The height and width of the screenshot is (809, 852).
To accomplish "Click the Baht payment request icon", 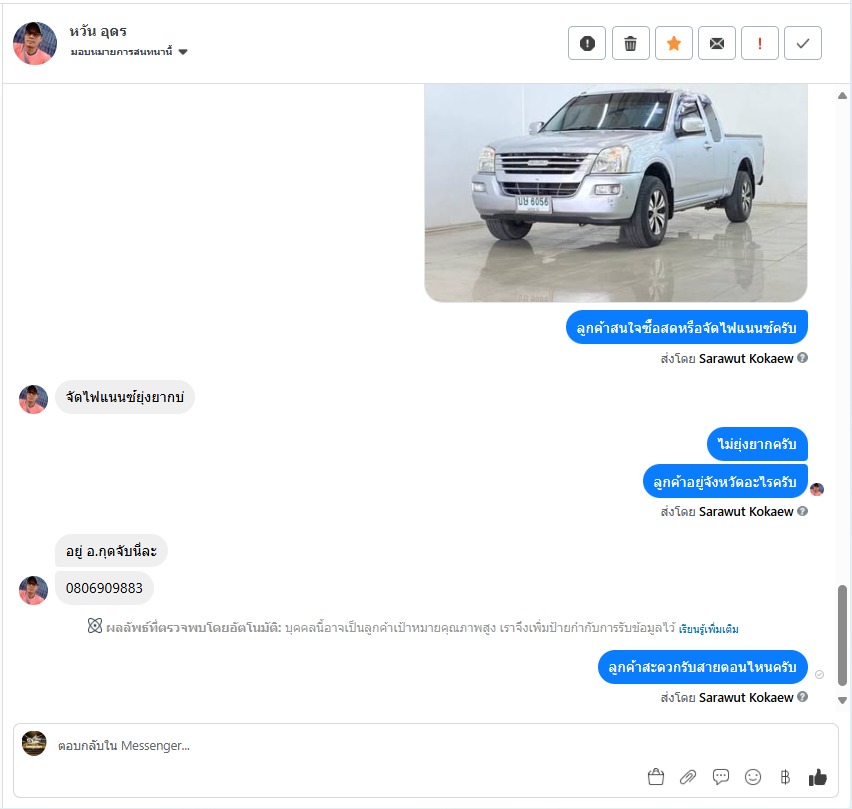I will tap(785, 777).
